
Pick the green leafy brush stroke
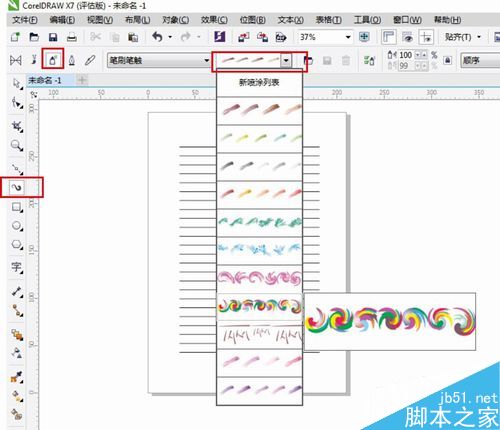tap(259, 222)
